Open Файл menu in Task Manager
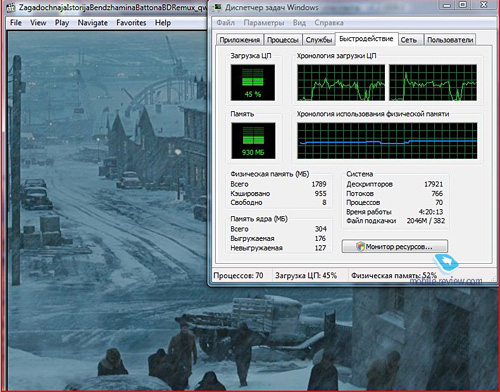The height and width of the screenshot is (392, 500). [x=226, y=23]
